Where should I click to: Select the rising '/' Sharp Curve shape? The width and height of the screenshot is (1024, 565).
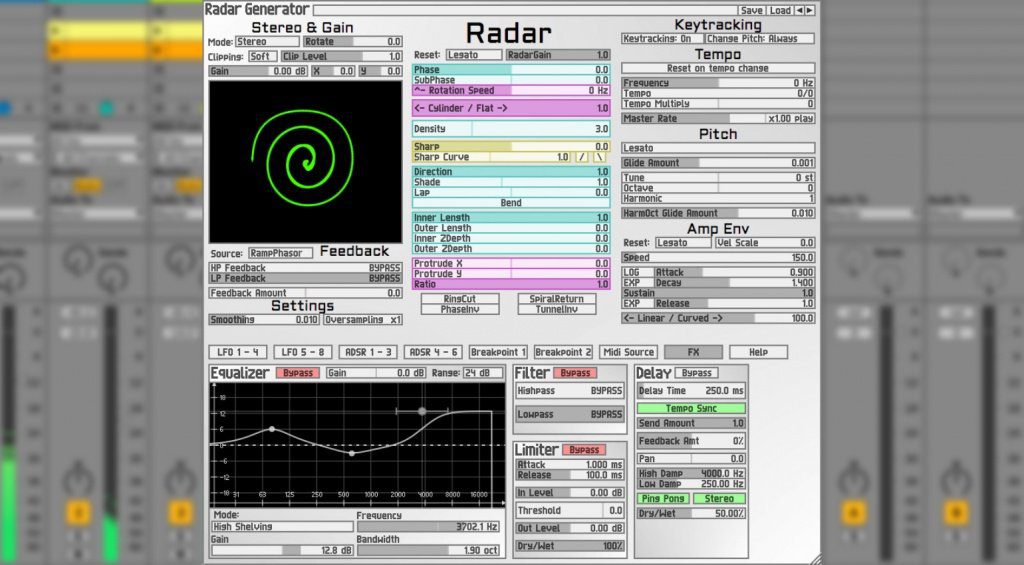[581, 157]
